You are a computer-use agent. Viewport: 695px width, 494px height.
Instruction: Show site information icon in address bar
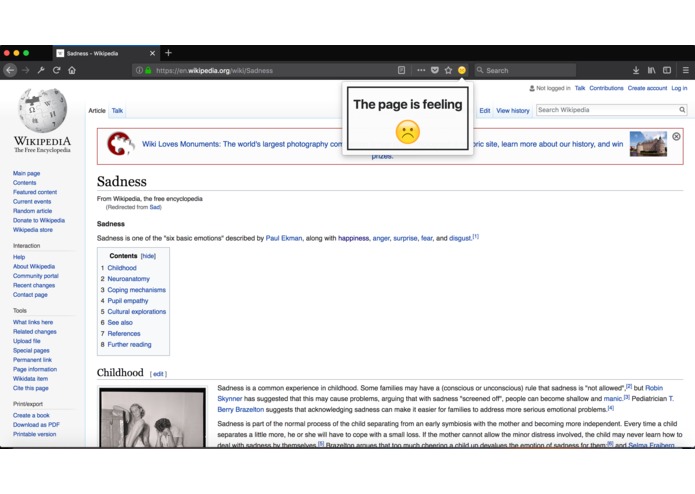point(139,70)
